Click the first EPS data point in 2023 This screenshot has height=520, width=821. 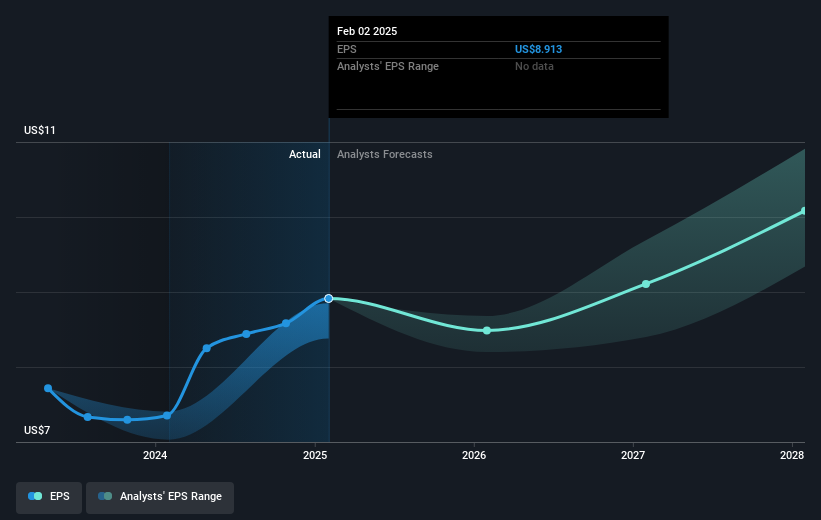click(48, 388)
